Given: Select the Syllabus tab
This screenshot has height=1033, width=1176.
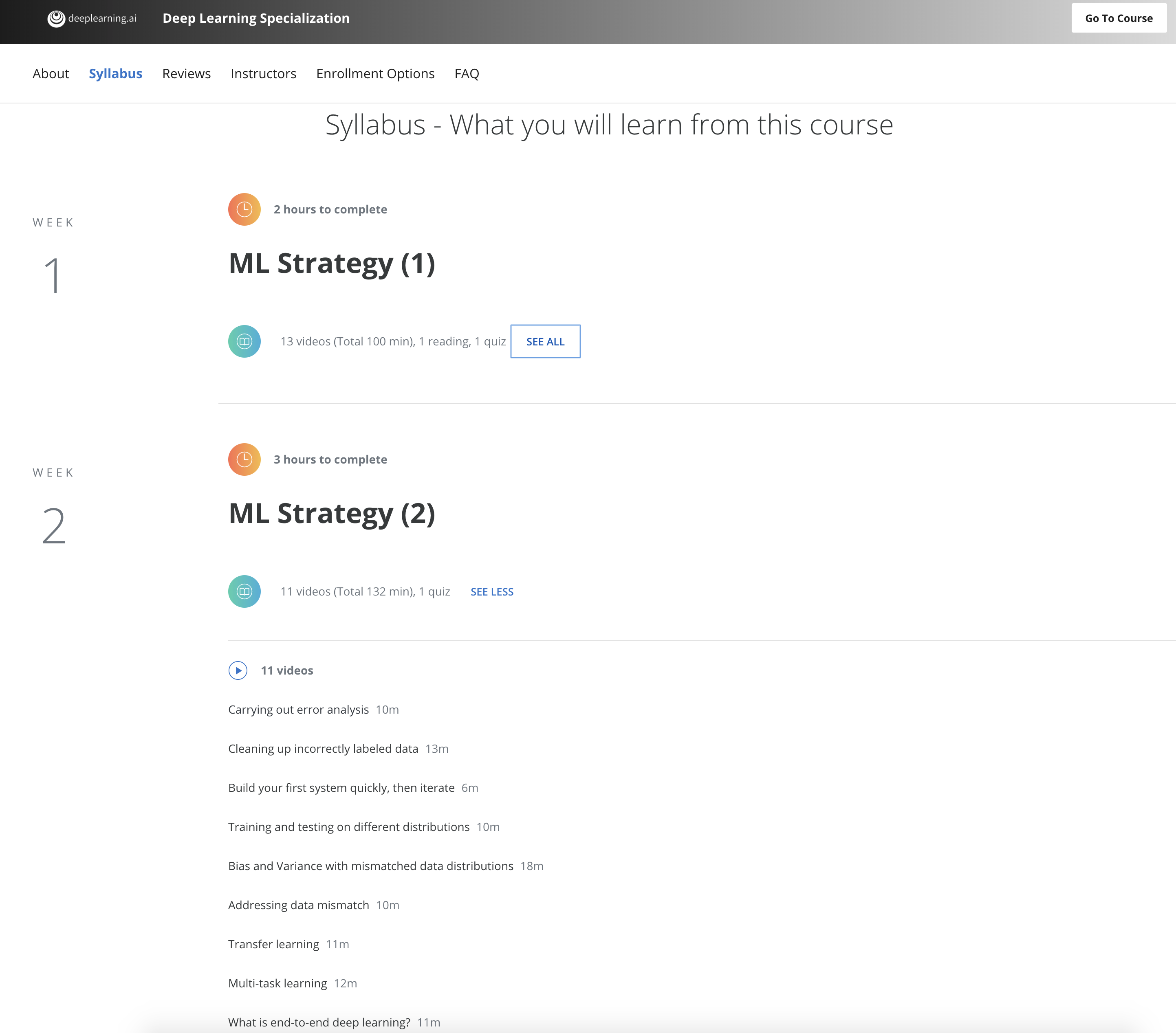Looking at the screenshot, I should coord(115,74).
